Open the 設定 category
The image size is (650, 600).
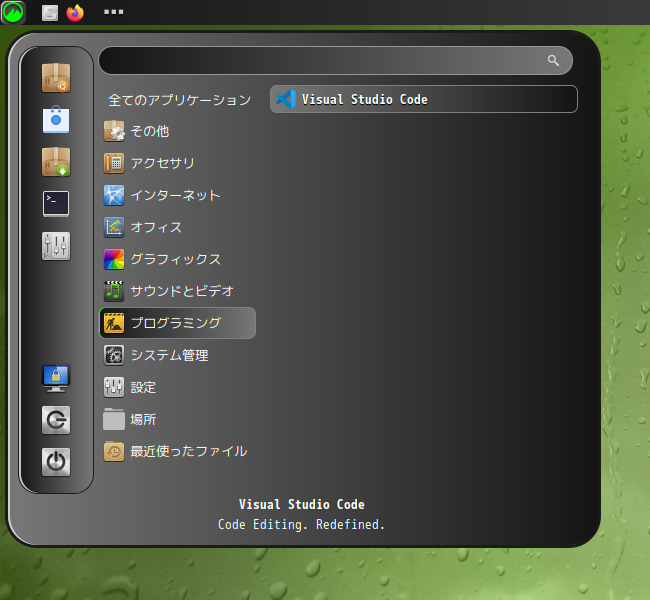pos(177,387)
